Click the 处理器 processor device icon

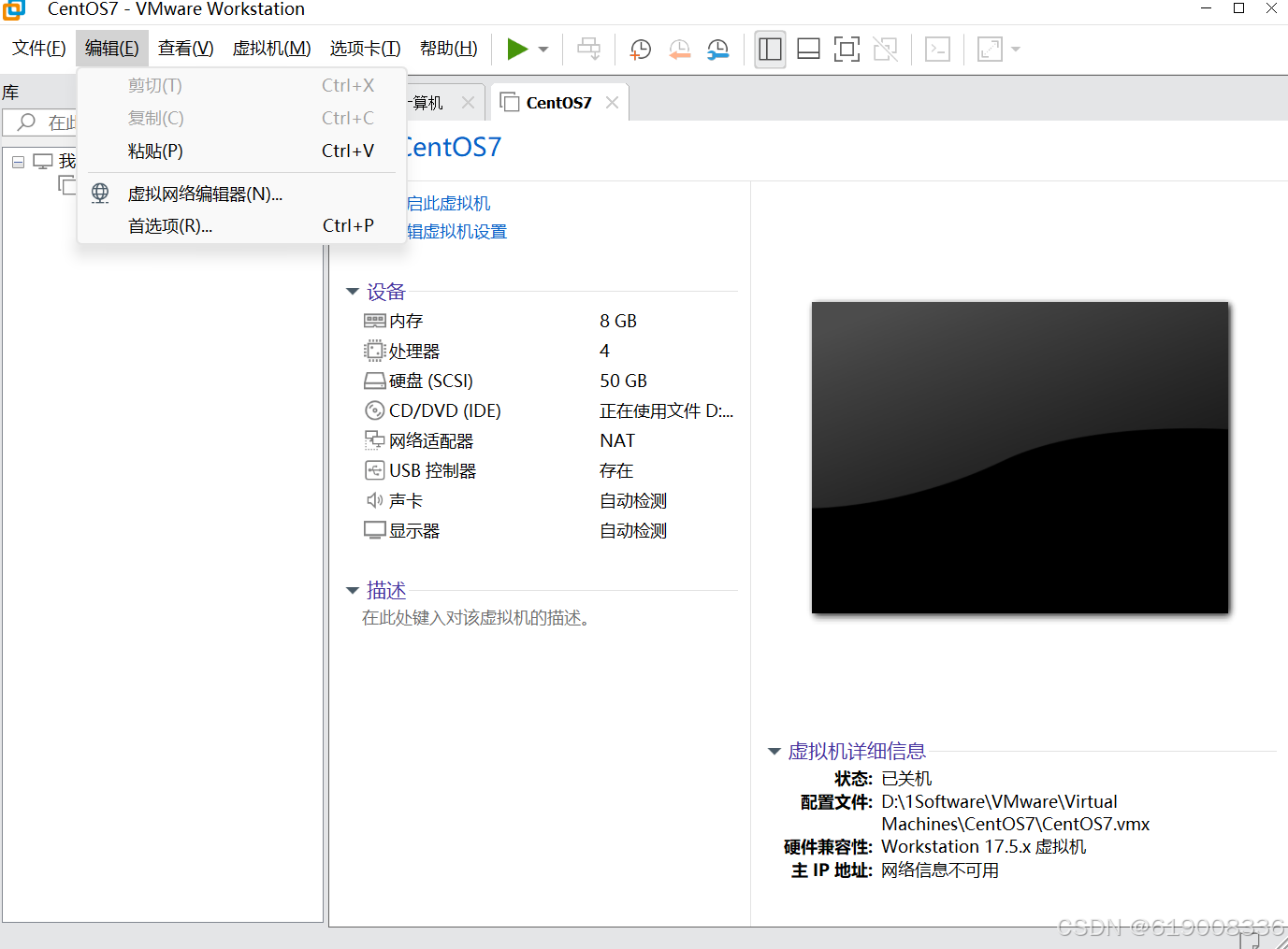[x=374, y=351]
